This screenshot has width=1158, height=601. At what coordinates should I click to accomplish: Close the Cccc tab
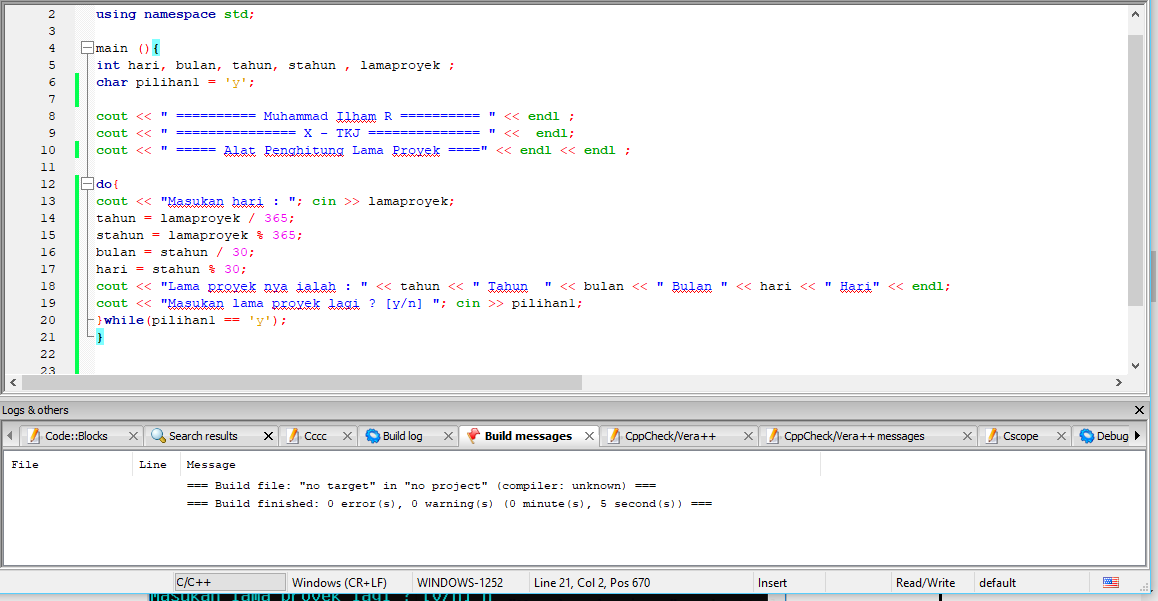347,436
